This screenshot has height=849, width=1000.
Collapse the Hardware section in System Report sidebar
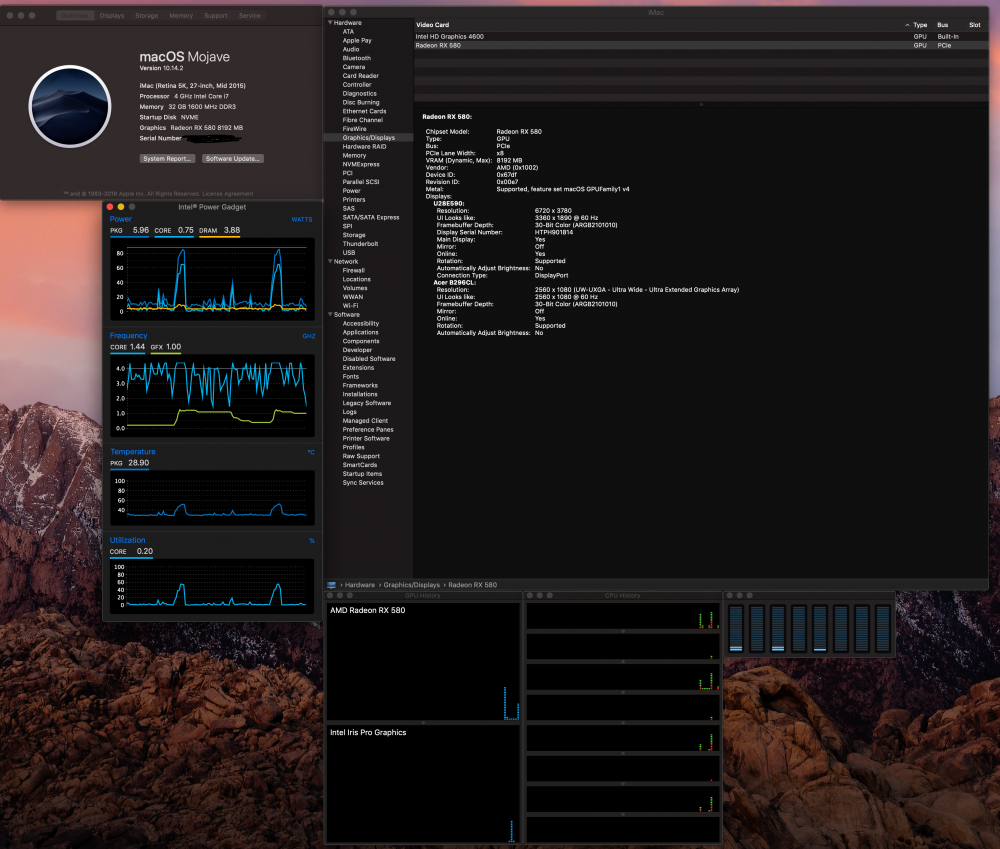(330, 22)
